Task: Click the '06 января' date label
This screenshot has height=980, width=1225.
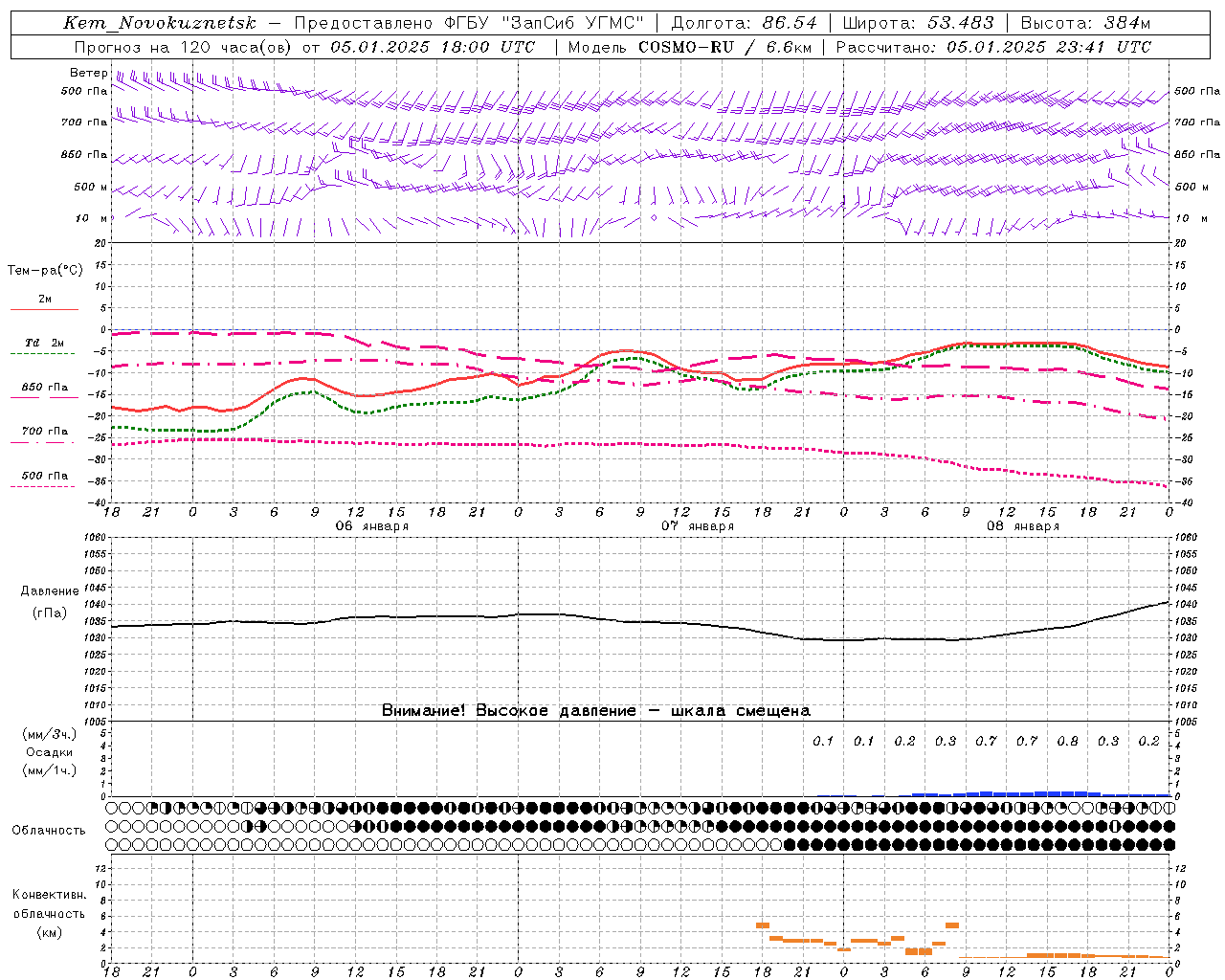Action: (372, 526)
